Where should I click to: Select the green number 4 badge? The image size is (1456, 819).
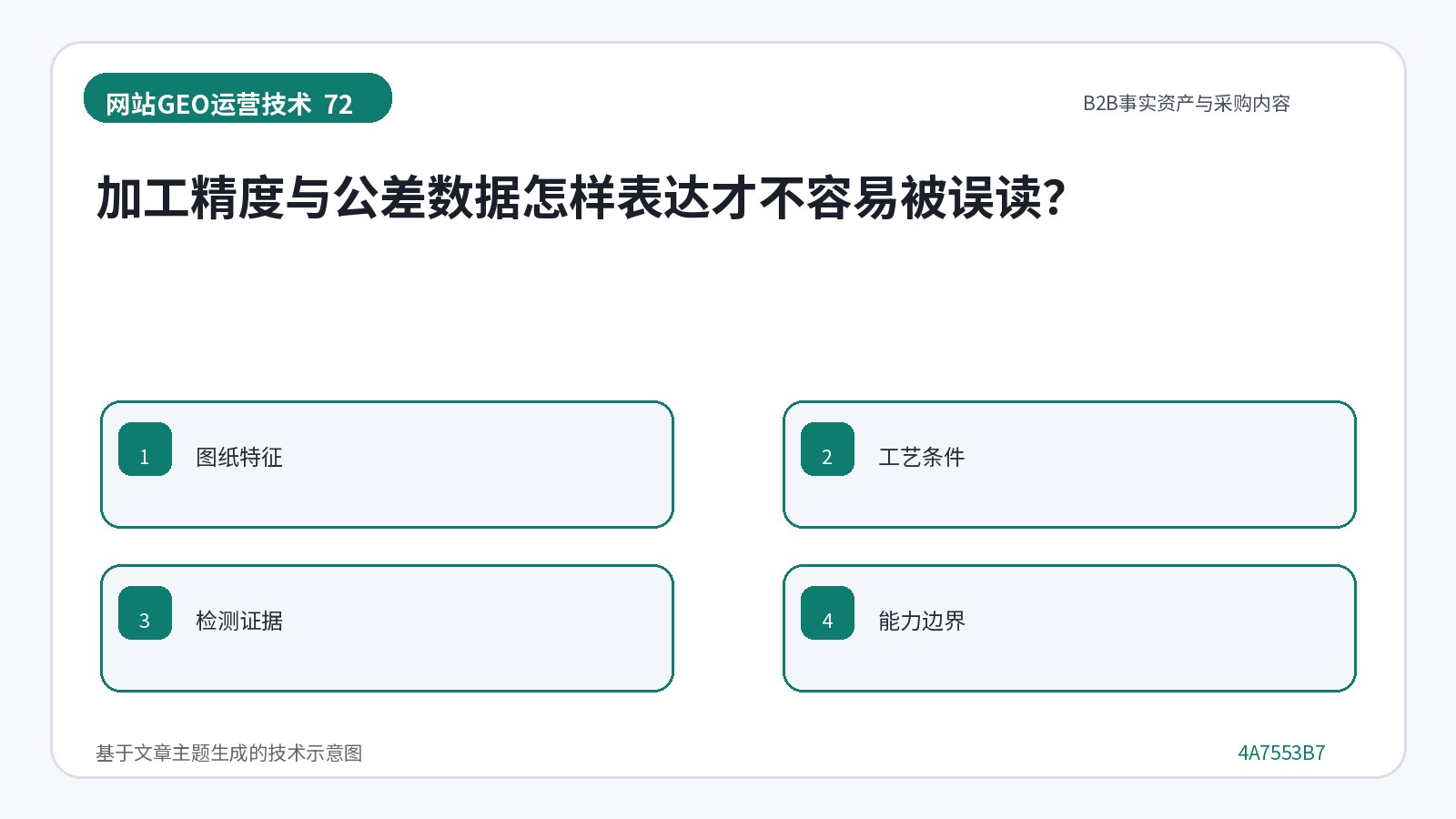click(827, 612)
